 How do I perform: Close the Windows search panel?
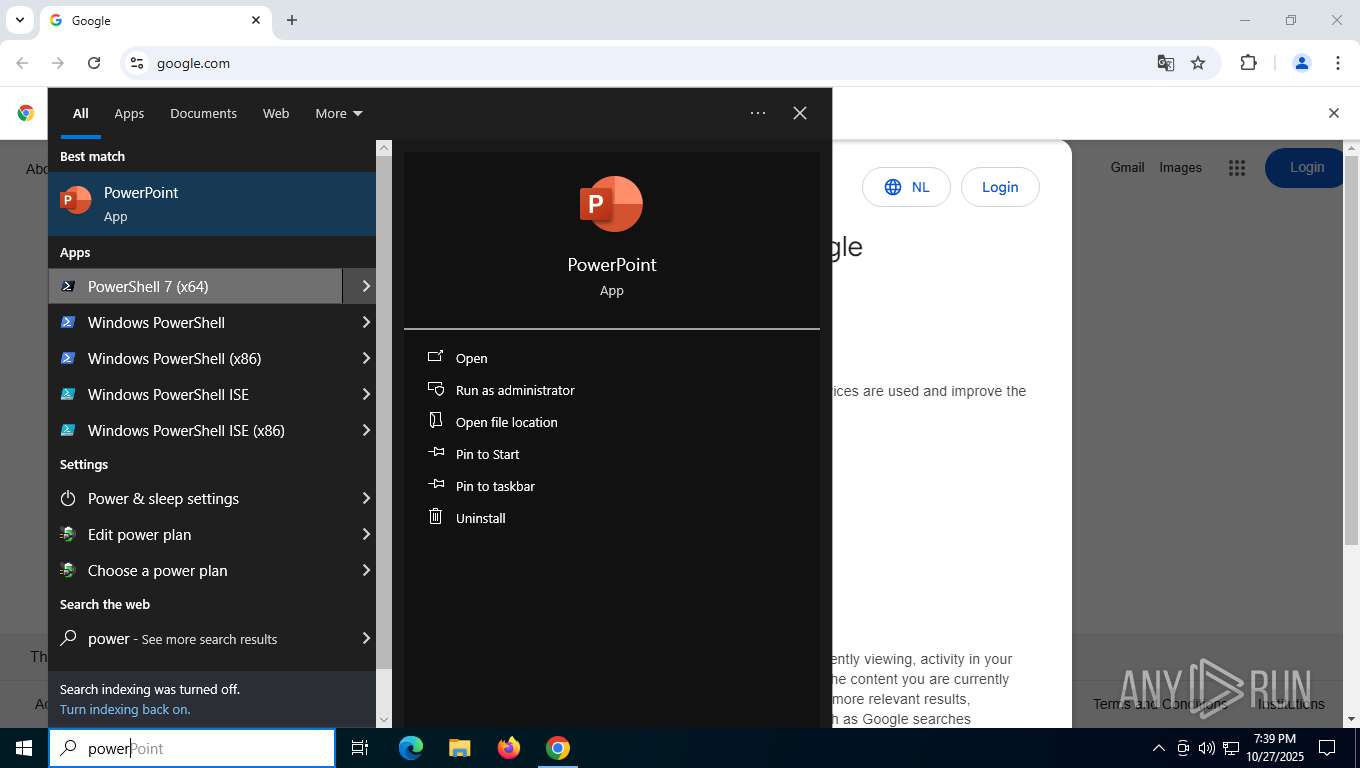coord(800,113)
